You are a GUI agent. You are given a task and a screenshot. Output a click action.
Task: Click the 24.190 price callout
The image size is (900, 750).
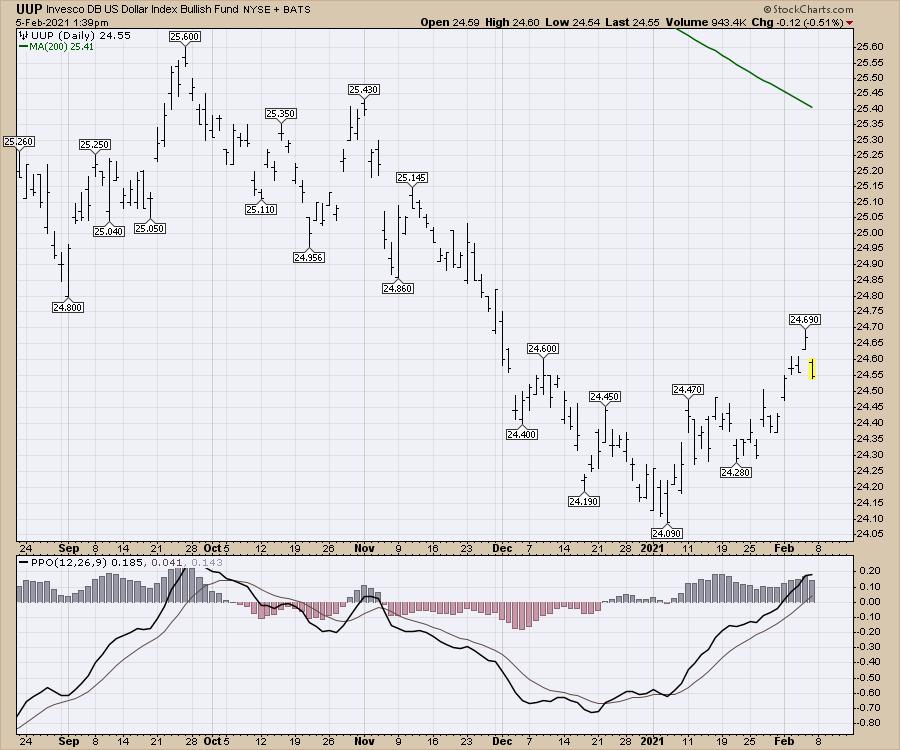point(583,500)
